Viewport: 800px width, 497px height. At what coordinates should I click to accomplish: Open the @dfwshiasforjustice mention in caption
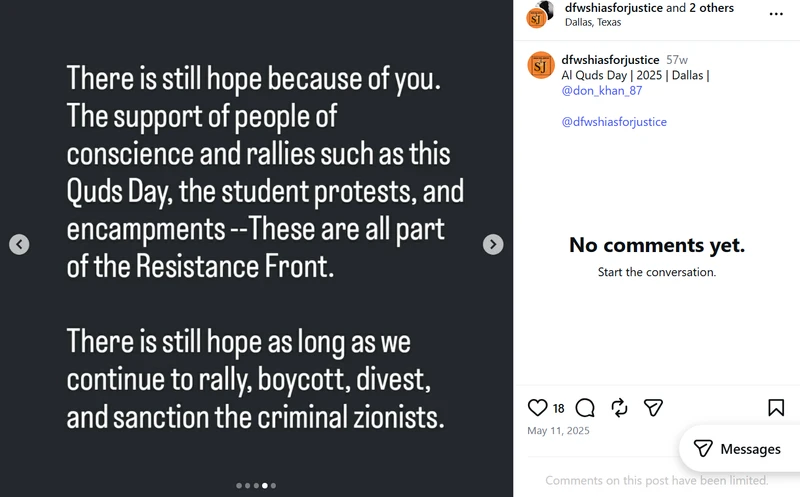[x=614, y=122]
